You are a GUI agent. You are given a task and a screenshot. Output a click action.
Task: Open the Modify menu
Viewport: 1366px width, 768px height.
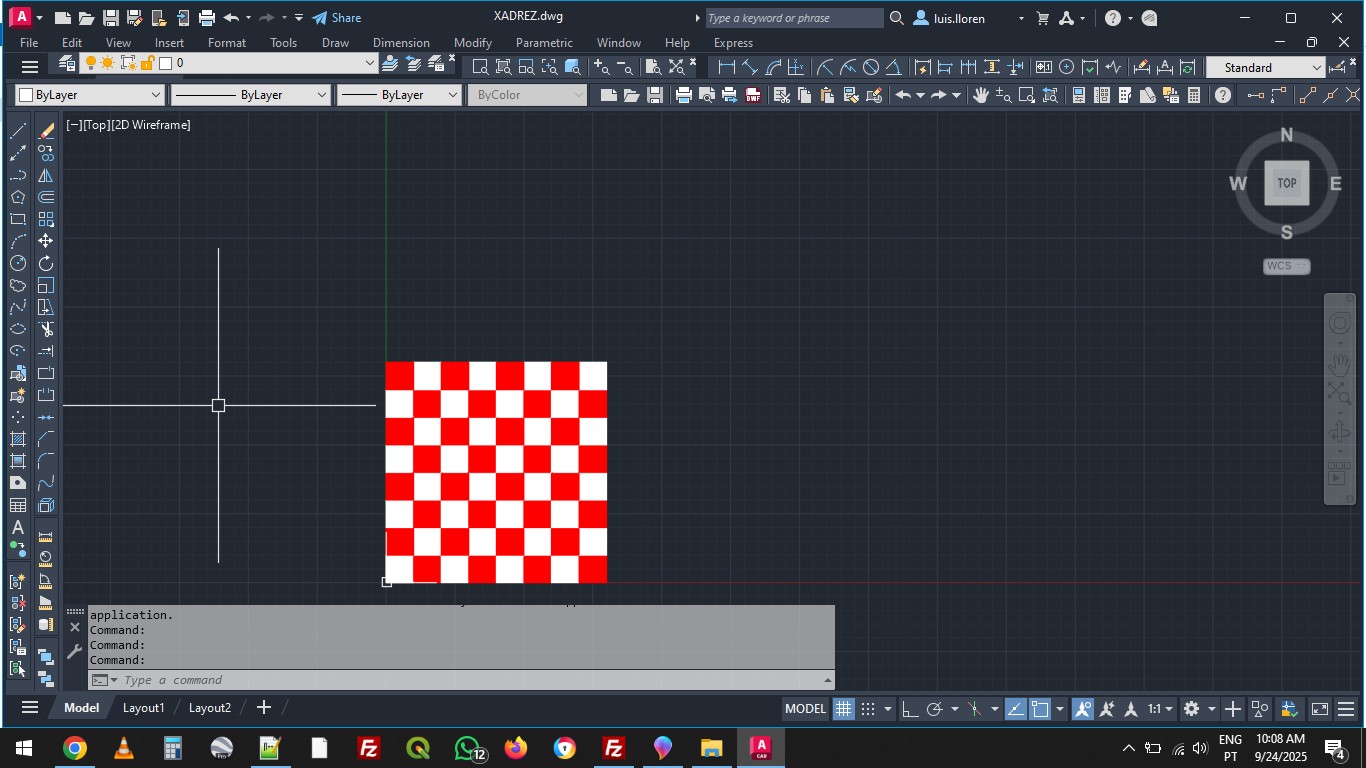[x=472, y=43]
